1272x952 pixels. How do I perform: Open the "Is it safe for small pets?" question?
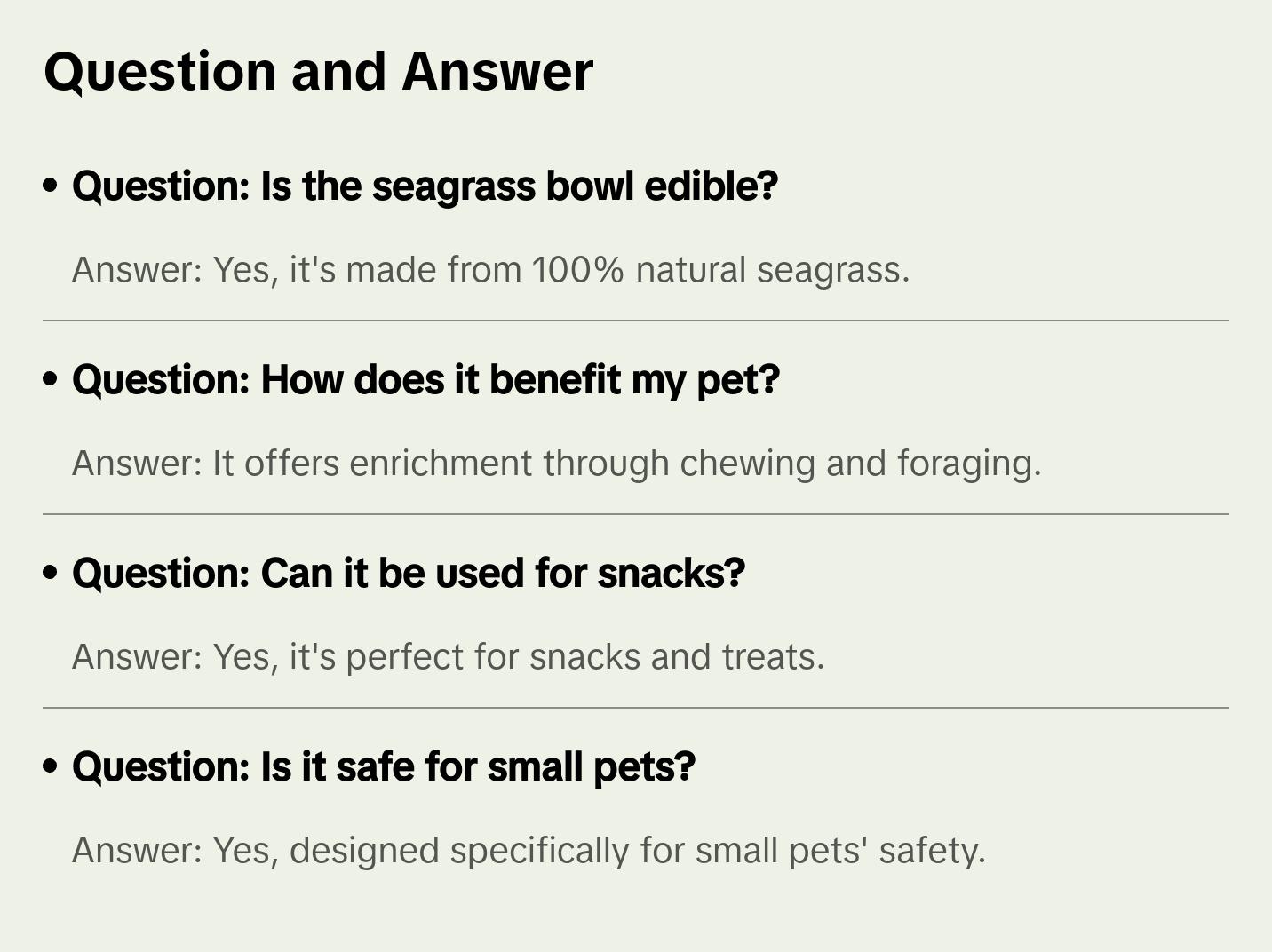point(384,767)
